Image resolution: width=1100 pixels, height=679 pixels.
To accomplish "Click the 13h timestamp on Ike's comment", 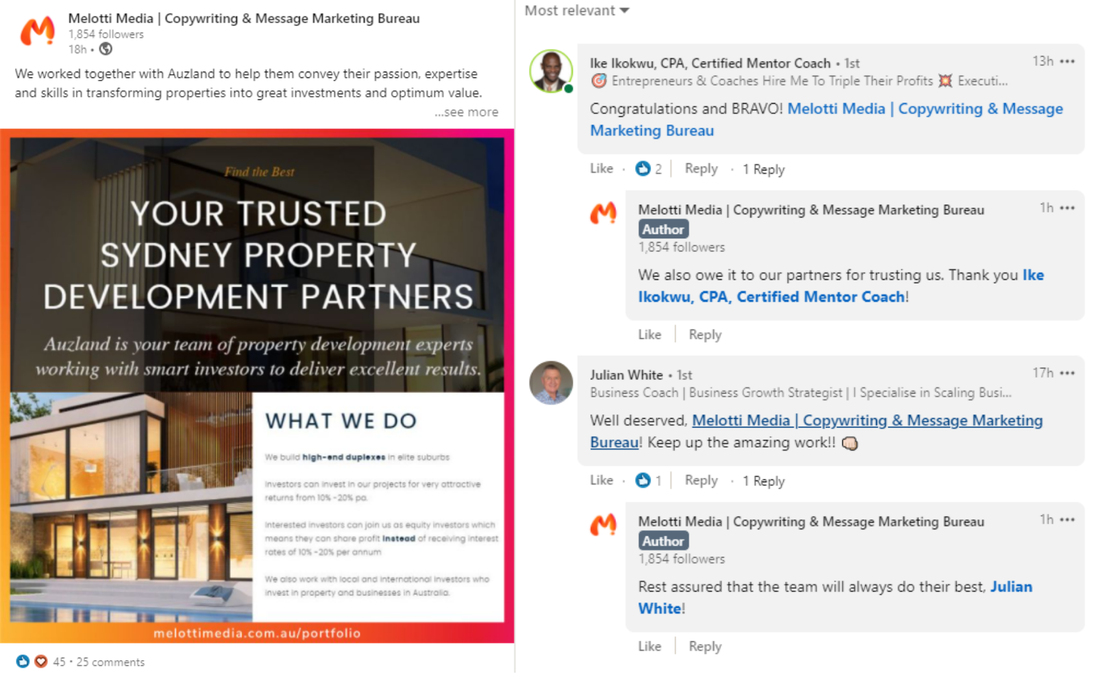I will point(1042,61).
